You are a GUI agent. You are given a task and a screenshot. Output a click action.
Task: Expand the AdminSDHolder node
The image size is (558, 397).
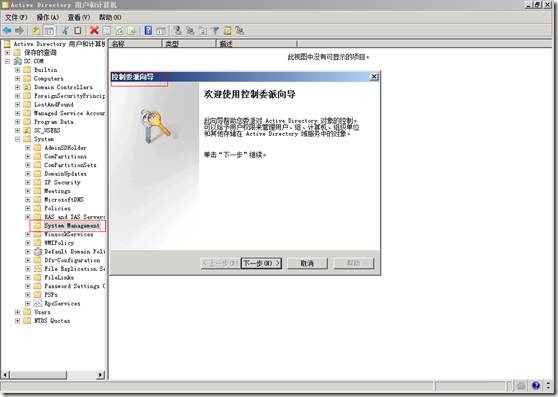(x=28, y=148)
